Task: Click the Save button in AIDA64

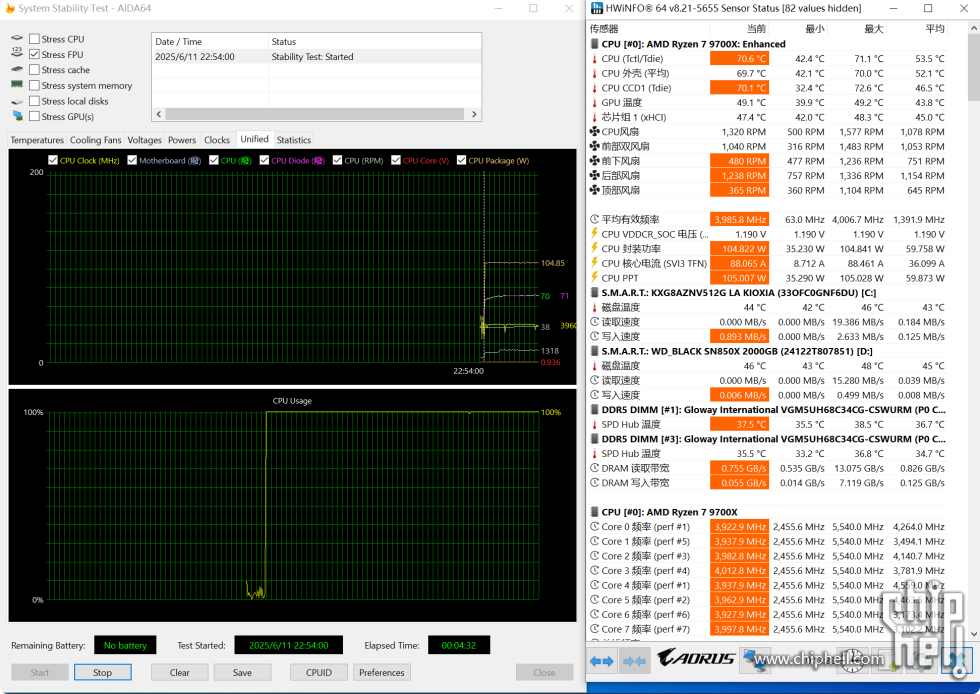Action: pos(242,672)
